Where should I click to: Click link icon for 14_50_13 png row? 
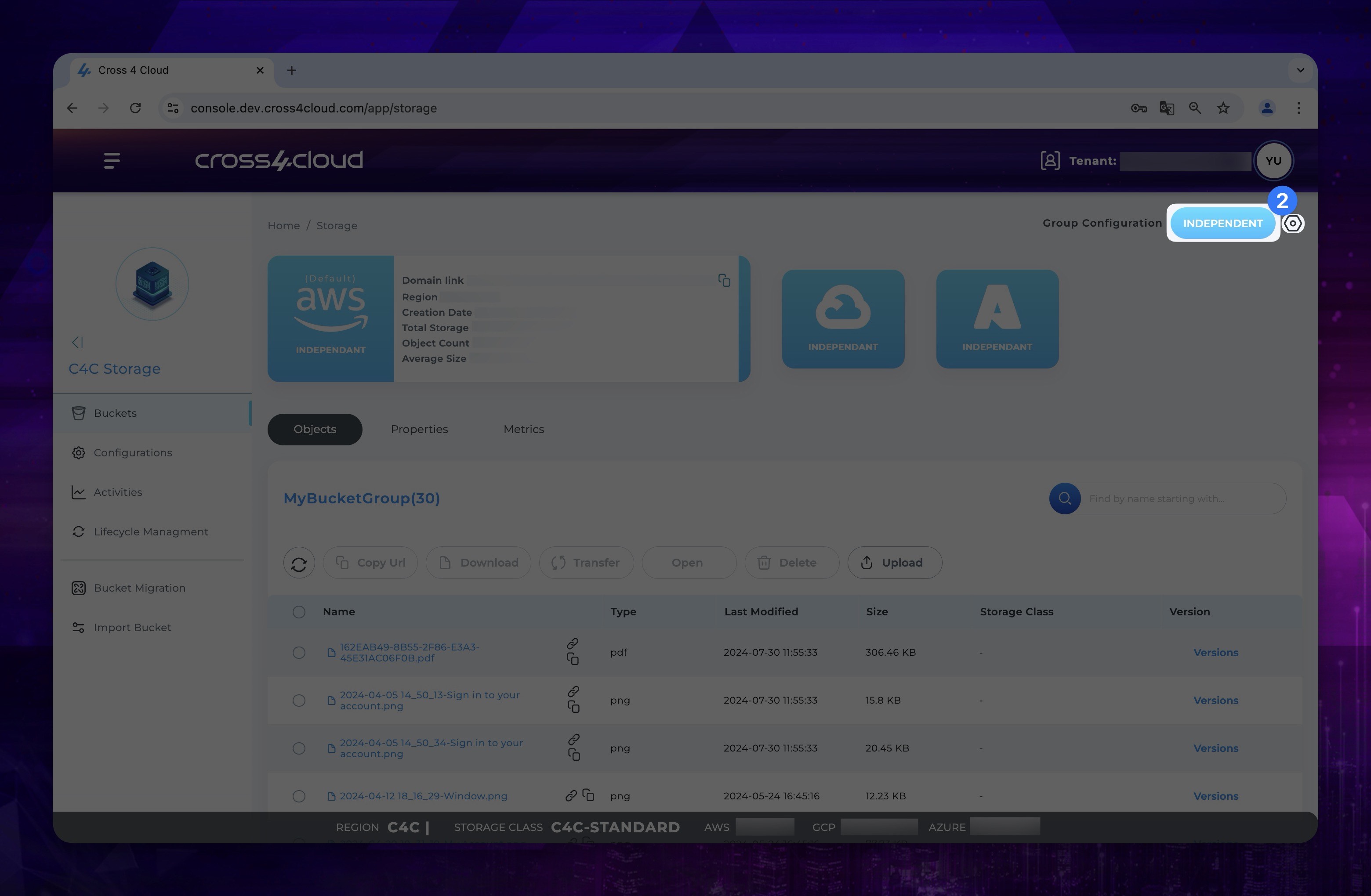pos(573,692)
